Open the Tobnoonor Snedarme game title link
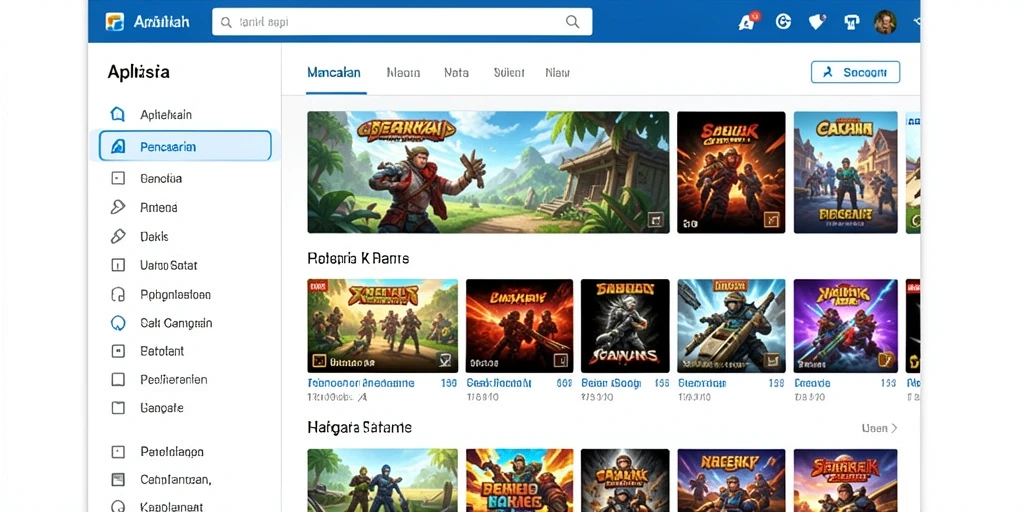Screen dimensions: 1024x512 (360, 383)
